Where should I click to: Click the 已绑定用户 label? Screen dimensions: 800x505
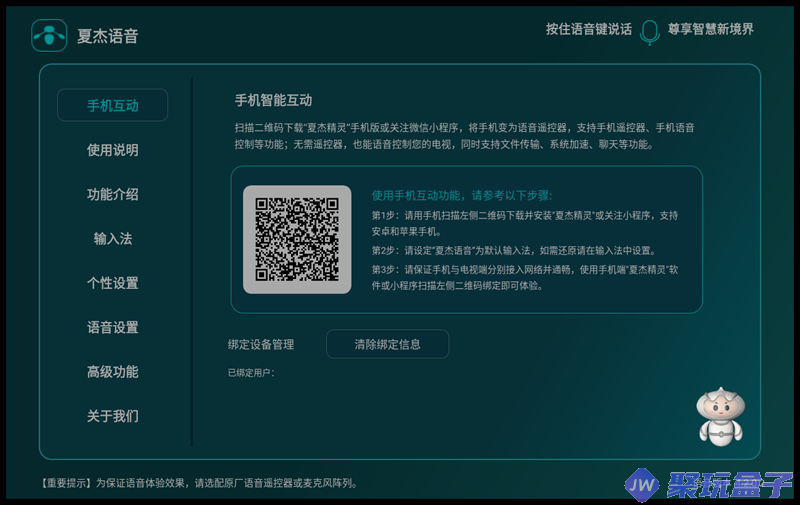[x=251, y=373]
